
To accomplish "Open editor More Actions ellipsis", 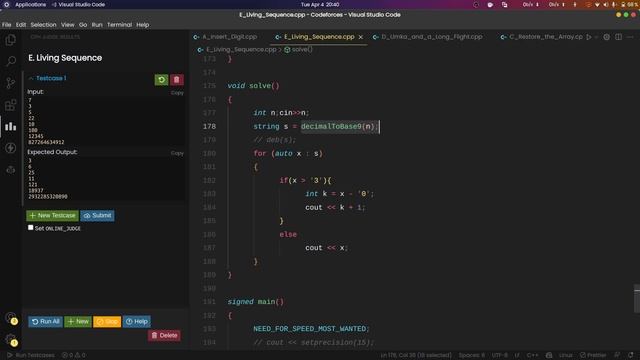I will (631, 37).
